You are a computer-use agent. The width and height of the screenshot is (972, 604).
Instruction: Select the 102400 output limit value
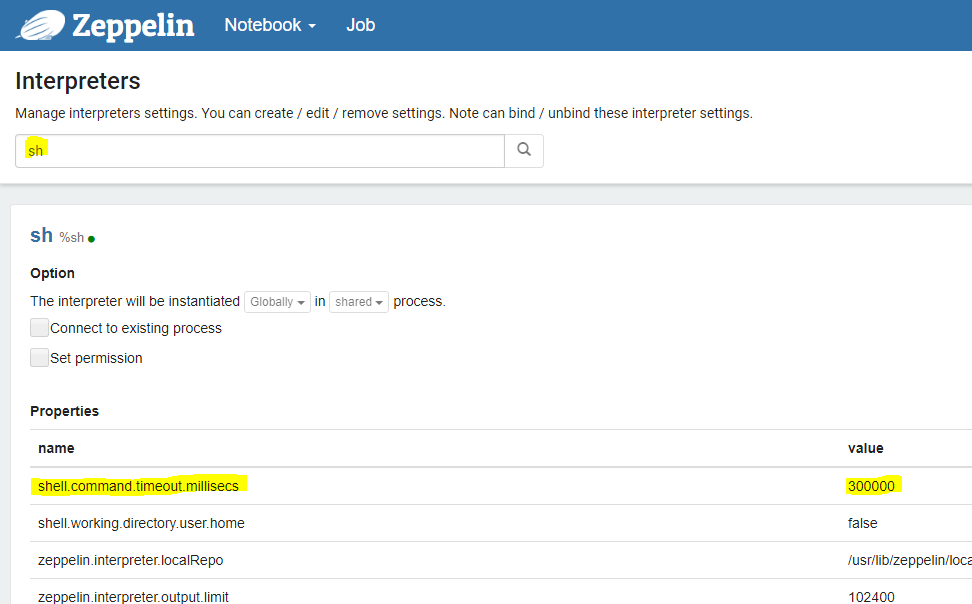pyautogui.click(x=871, y=597)
